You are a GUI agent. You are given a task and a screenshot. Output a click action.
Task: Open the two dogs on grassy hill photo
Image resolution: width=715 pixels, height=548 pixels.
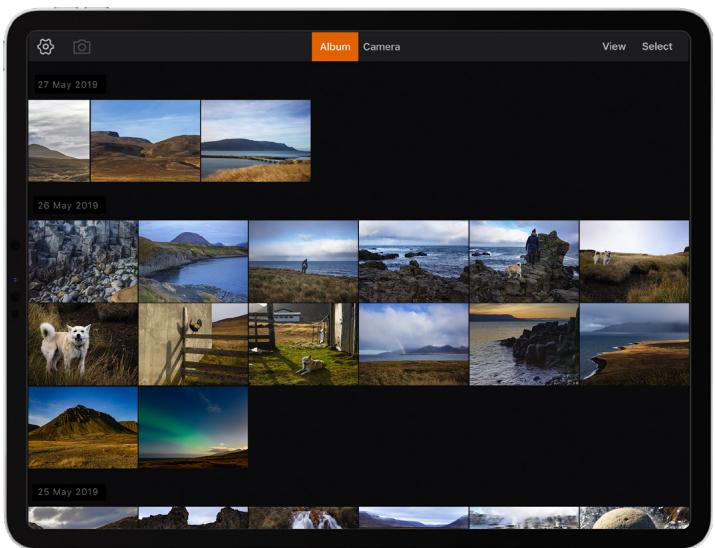635,261
